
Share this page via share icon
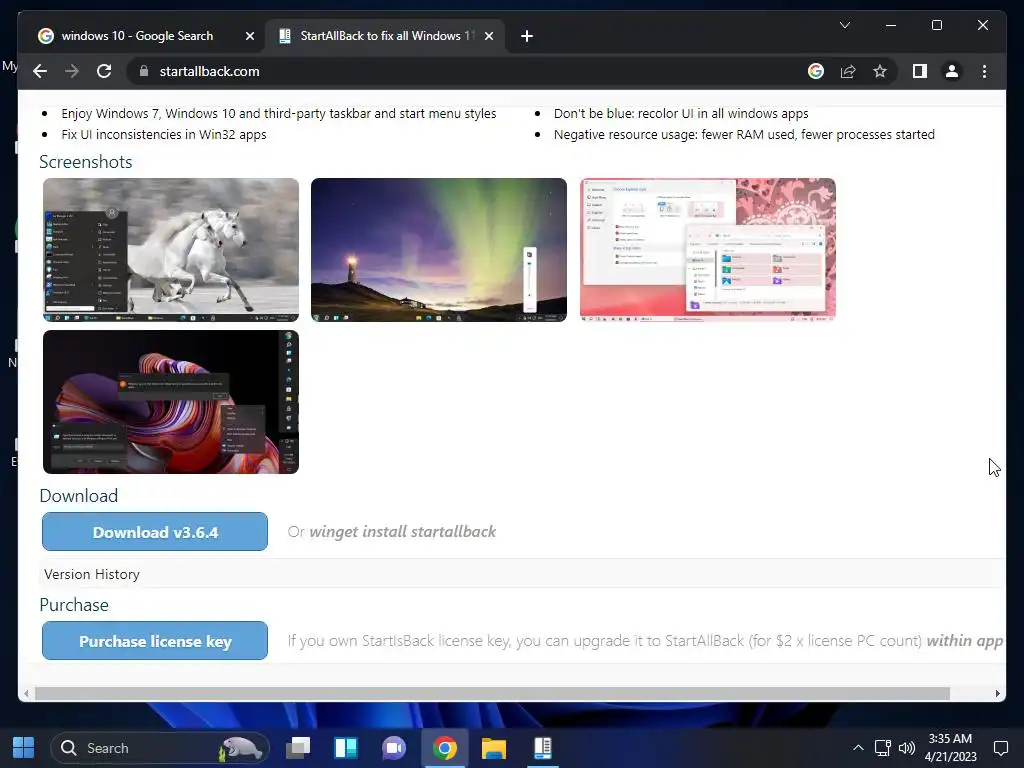pos(848,71)
